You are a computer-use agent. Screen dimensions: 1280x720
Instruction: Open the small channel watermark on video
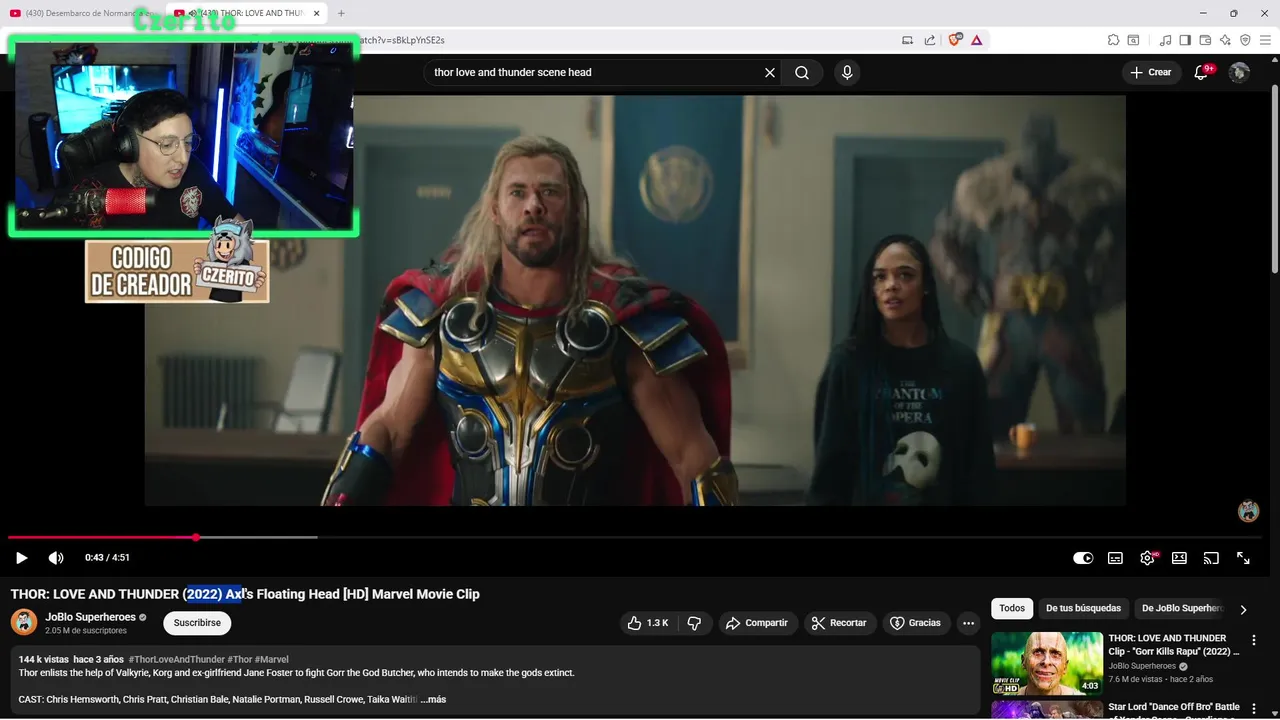click(x=1248, y=511)
